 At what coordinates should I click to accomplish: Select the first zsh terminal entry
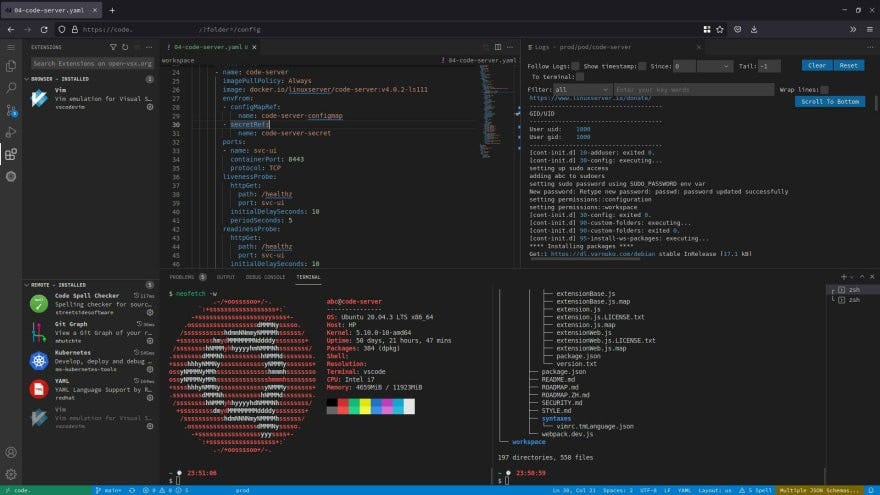coord(852,290)
